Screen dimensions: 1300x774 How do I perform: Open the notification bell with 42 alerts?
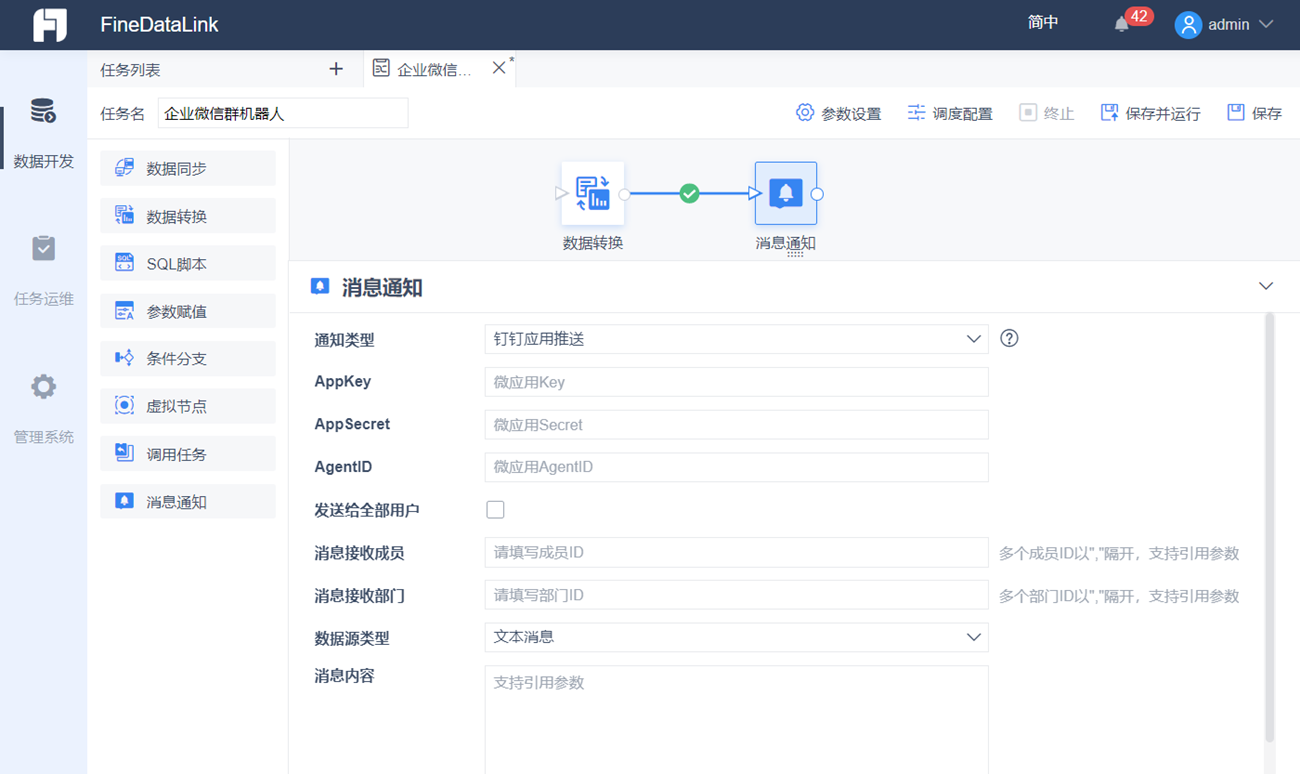pyautogui.click(x=1122, y=24)
